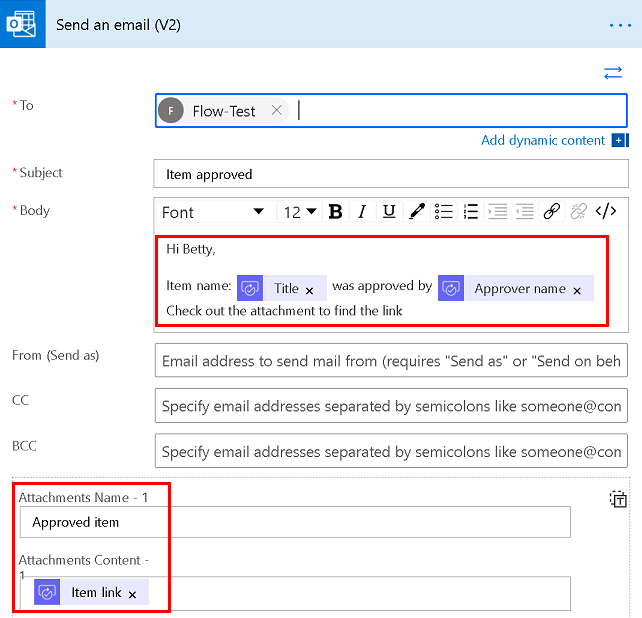Open the font size 12 dropdown
The width and height of the screenshot is (642, 618).
point(299,212)
